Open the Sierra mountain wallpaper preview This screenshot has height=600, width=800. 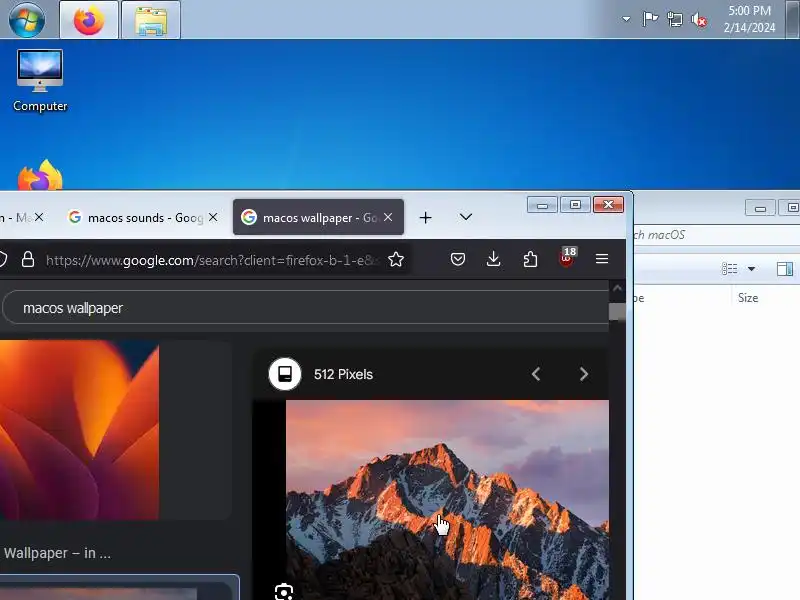(447, 500)
